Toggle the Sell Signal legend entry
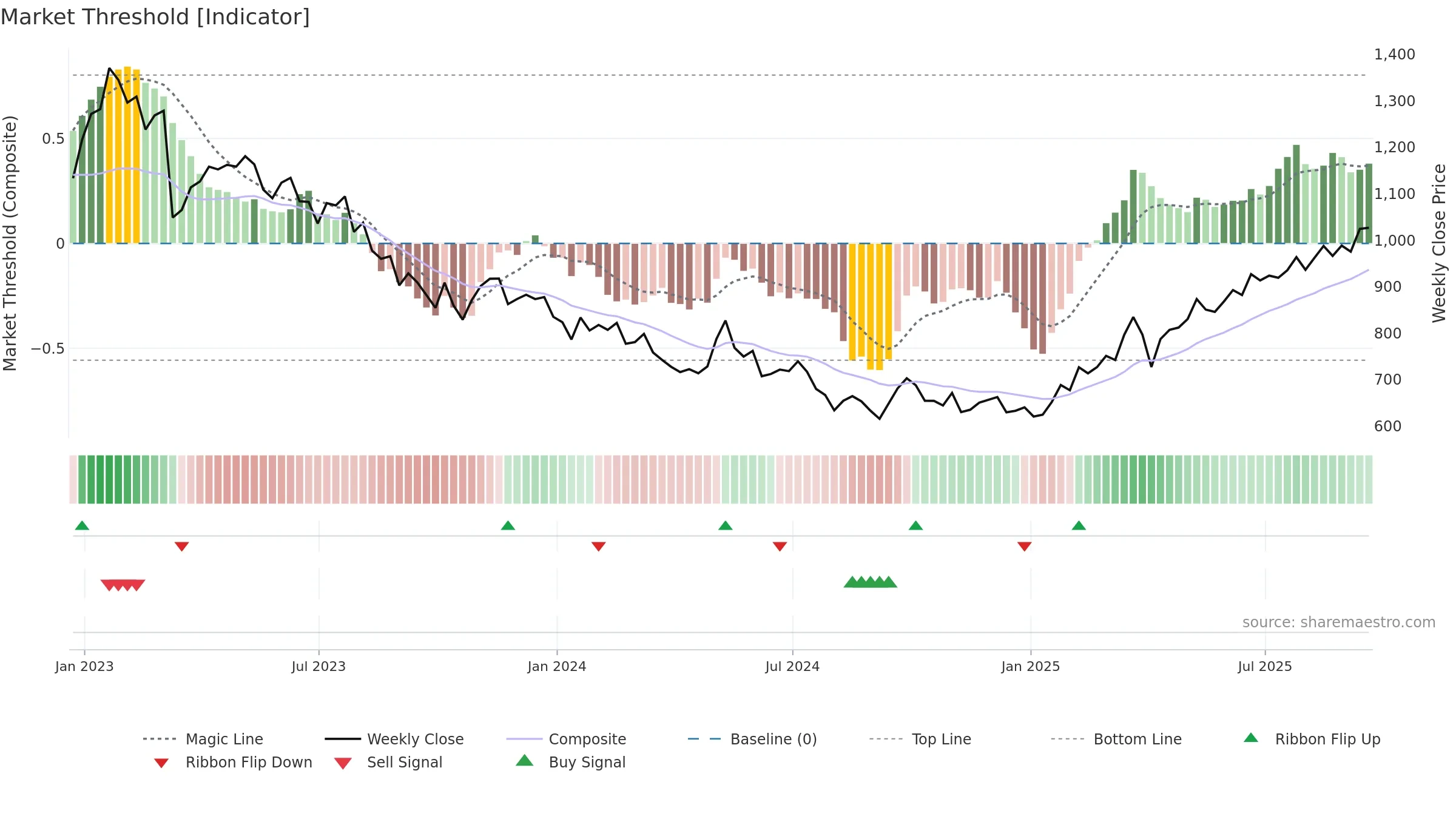This screenshot has height=819, width=1456. (x=388, y=762)
